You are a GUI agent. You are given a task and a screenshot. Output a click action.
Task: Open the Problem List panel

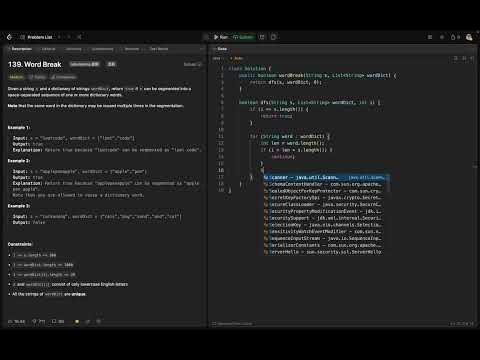(x=36, y=37)
